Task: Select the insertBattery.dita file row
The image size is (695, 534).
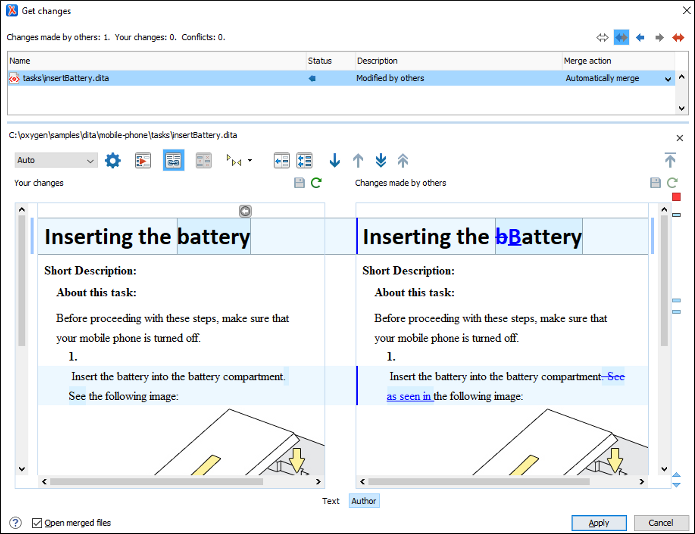Action: point(150,78)
